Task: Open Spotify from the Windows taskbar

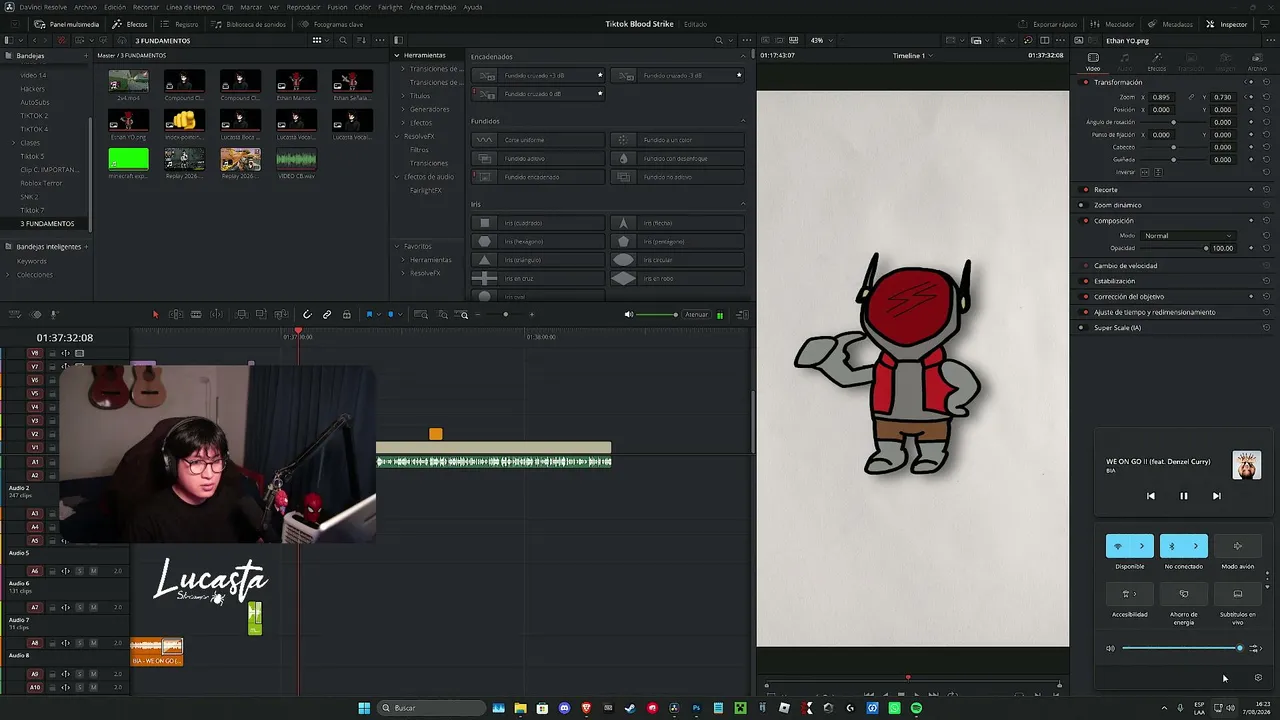Action: point(916,708)
